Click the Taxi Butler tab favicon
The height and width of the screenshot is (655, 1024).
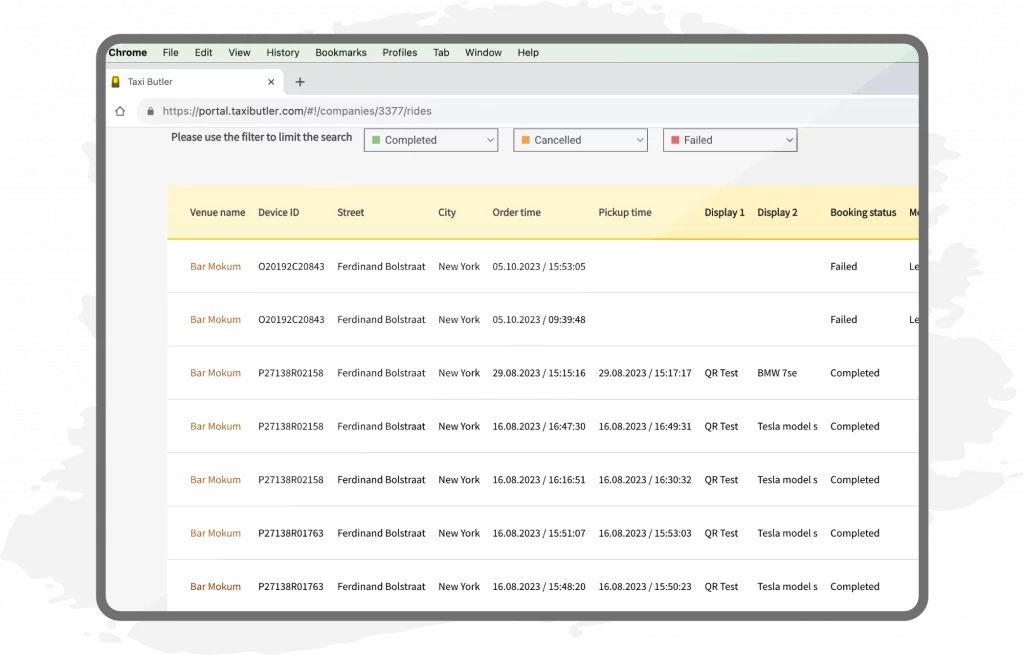pos(116,82)
